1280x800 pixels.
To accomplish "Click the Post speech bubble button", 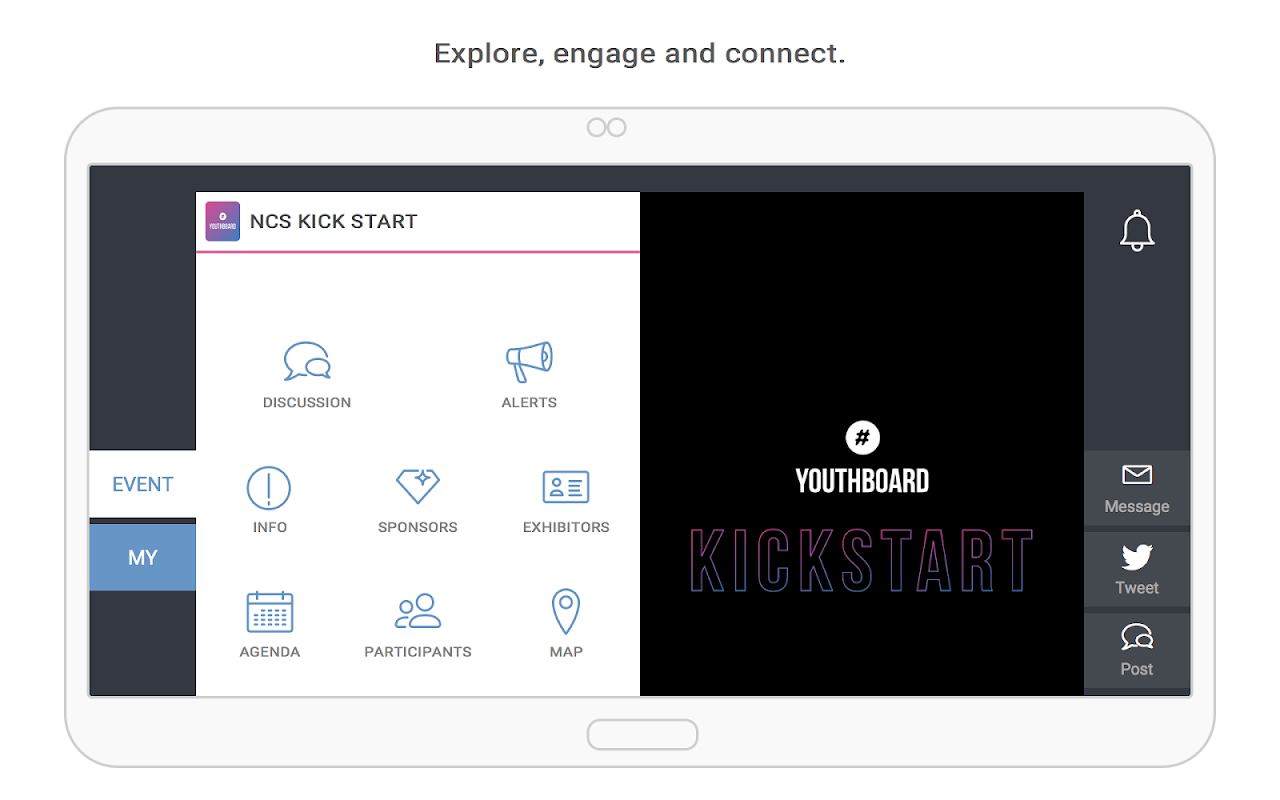I will (1137, 650).
